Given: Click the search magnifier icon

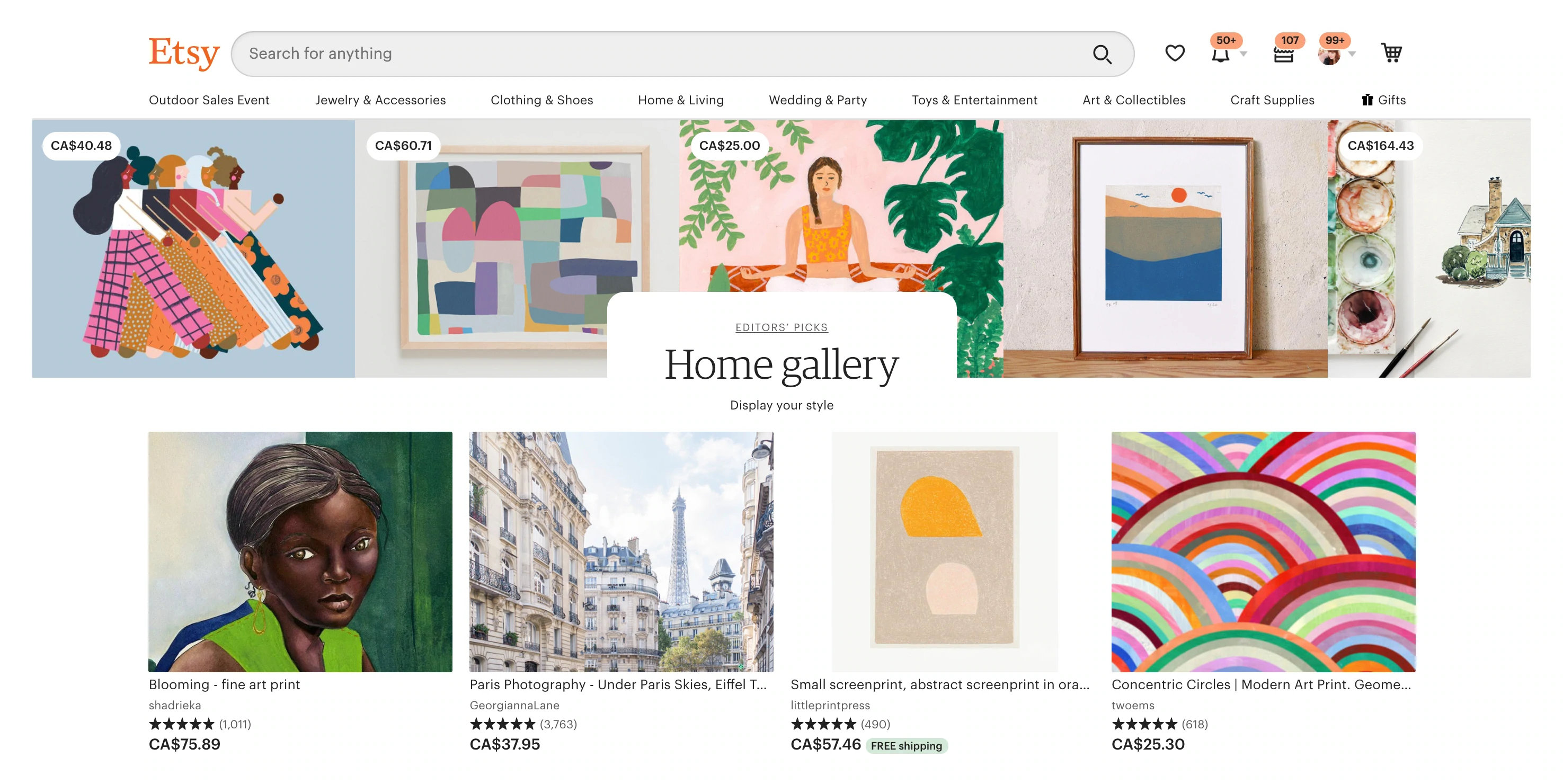Looking at the screenshot, I should pos(1102,54).
